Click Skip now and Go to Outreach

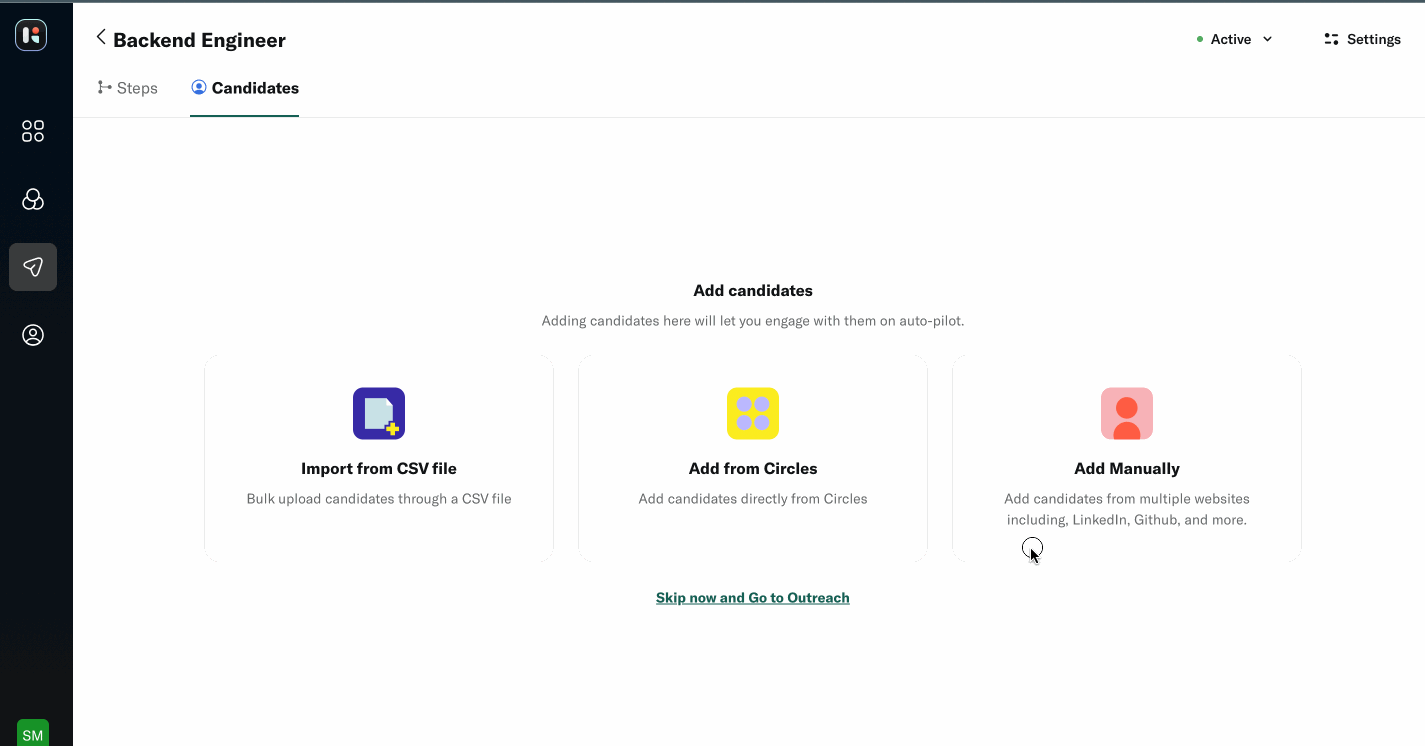pos(752,597)
